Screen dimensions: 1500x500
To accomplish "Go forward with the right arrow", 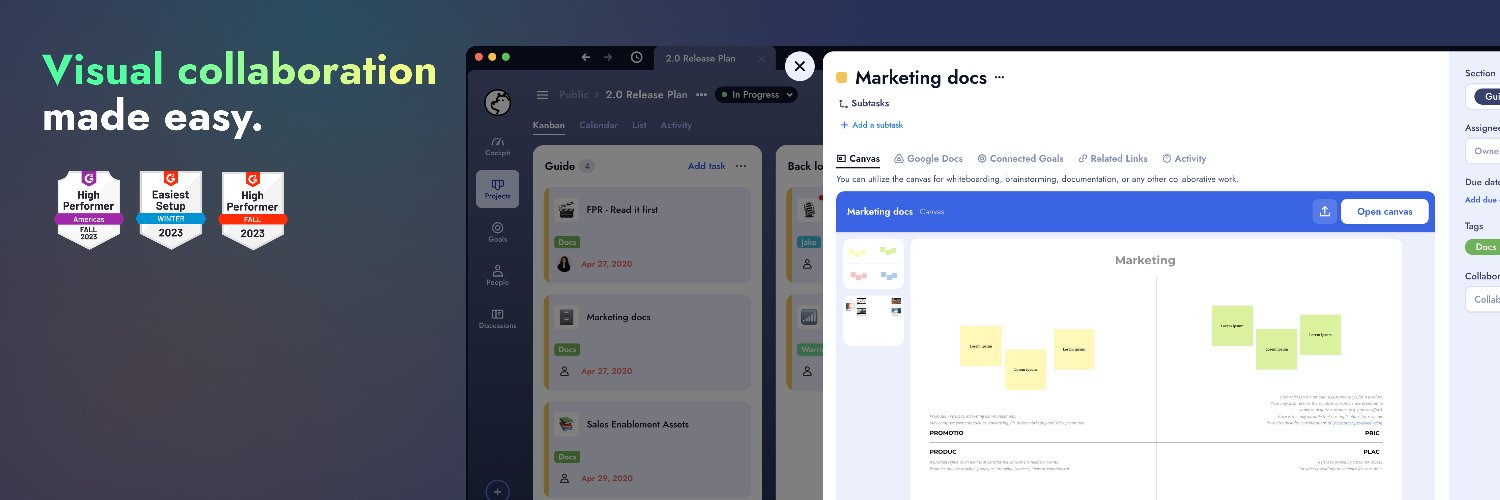I will point(607,58).
